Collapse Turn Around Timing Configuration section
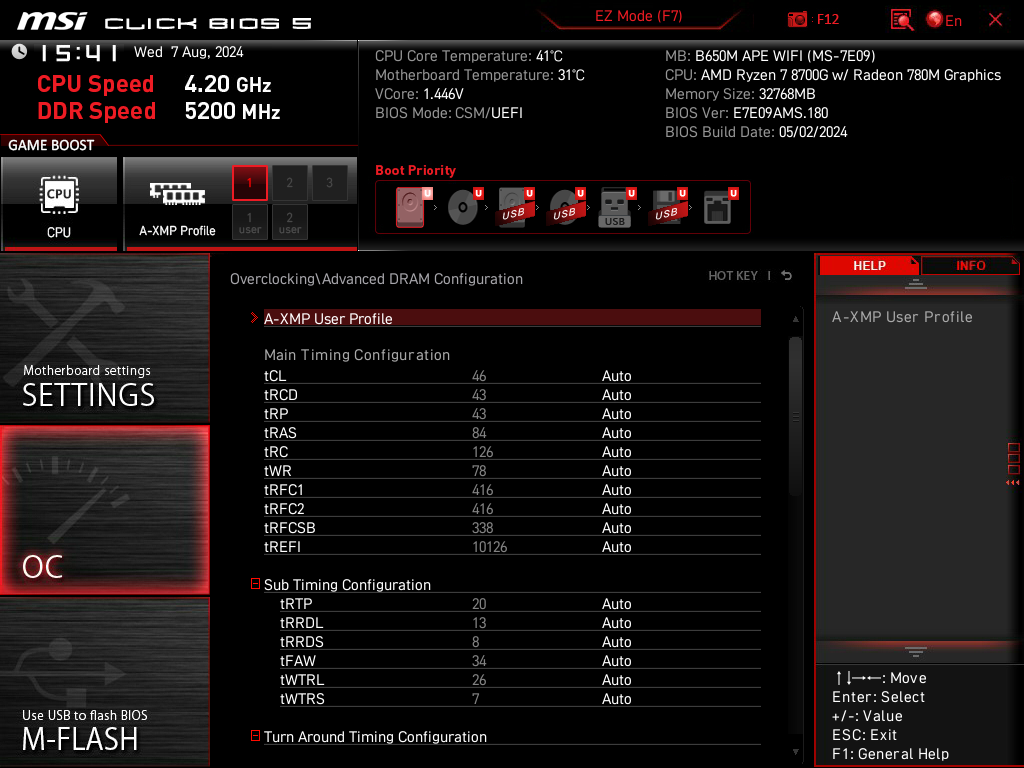Image resolution: width=1024 pixels, height=768 pixels. [255, 736]
